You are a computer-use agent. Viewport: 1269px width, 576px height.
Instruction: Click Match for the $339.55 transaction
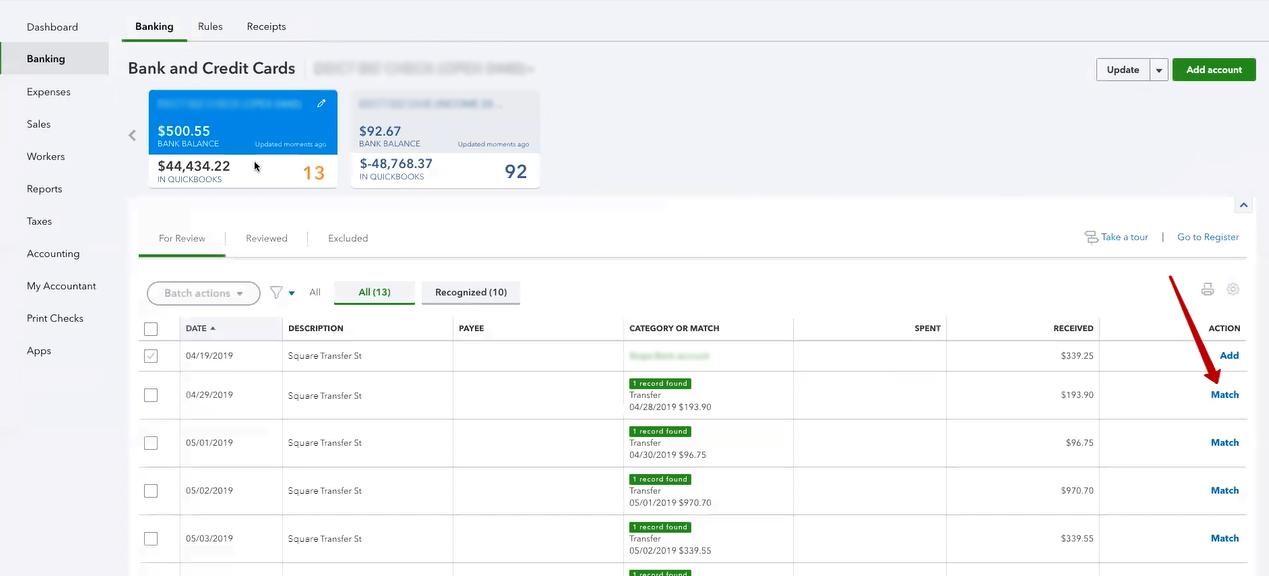click(1225, 539)
